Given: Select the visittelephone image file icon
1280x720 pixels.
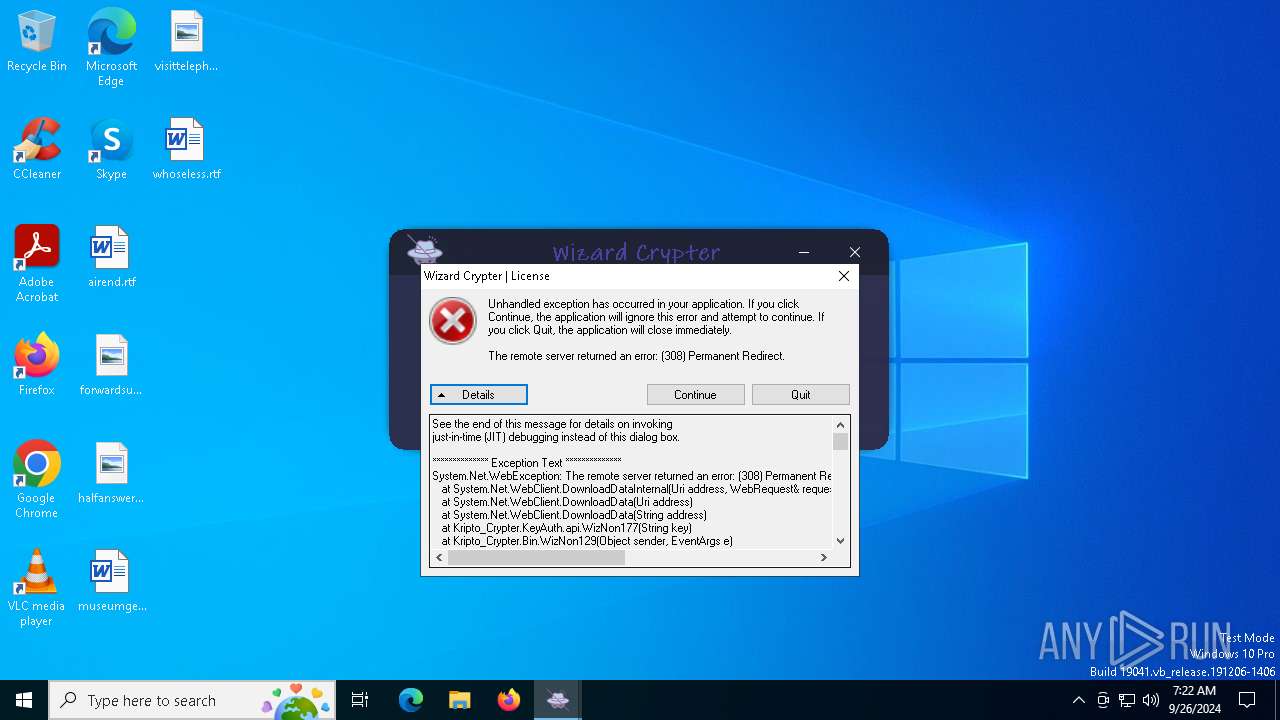Looking at the screenshot, I should (186, 42).
